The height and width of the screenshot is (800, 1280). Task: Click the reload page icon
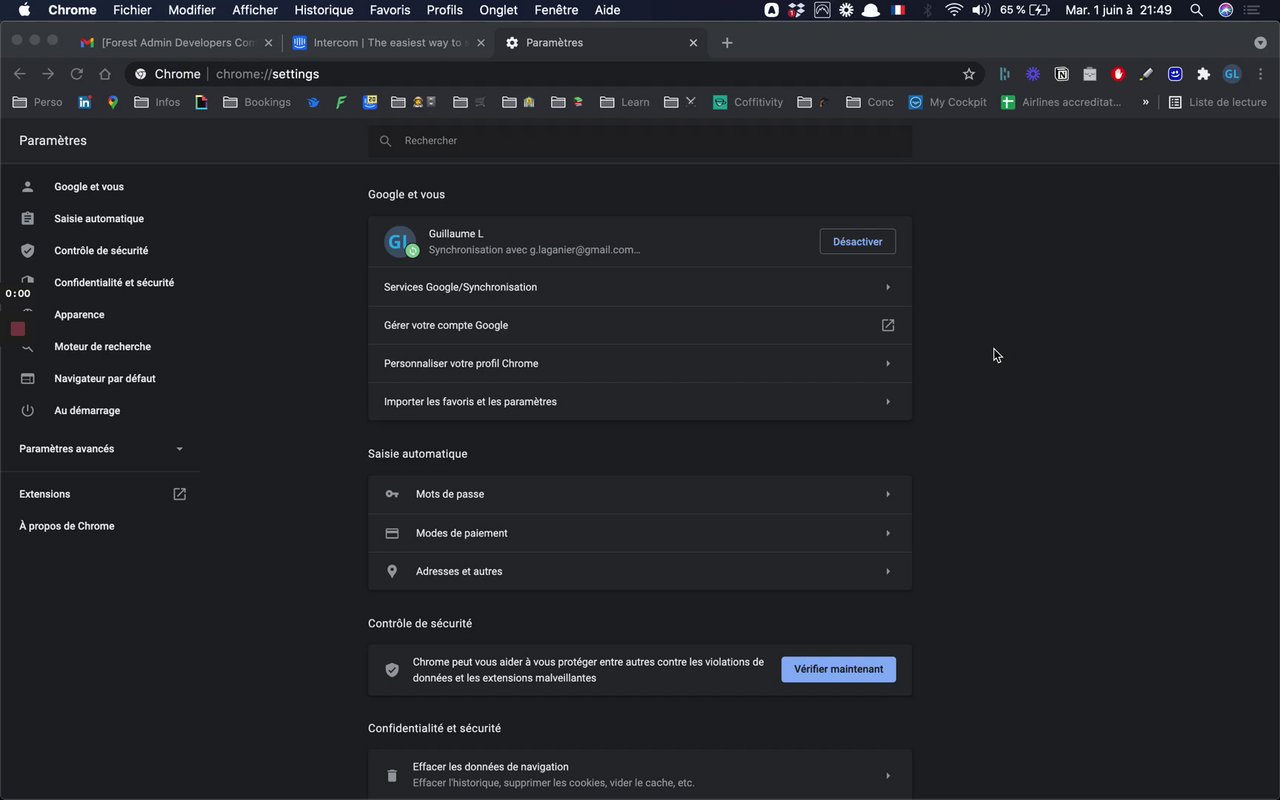point(76,74)
